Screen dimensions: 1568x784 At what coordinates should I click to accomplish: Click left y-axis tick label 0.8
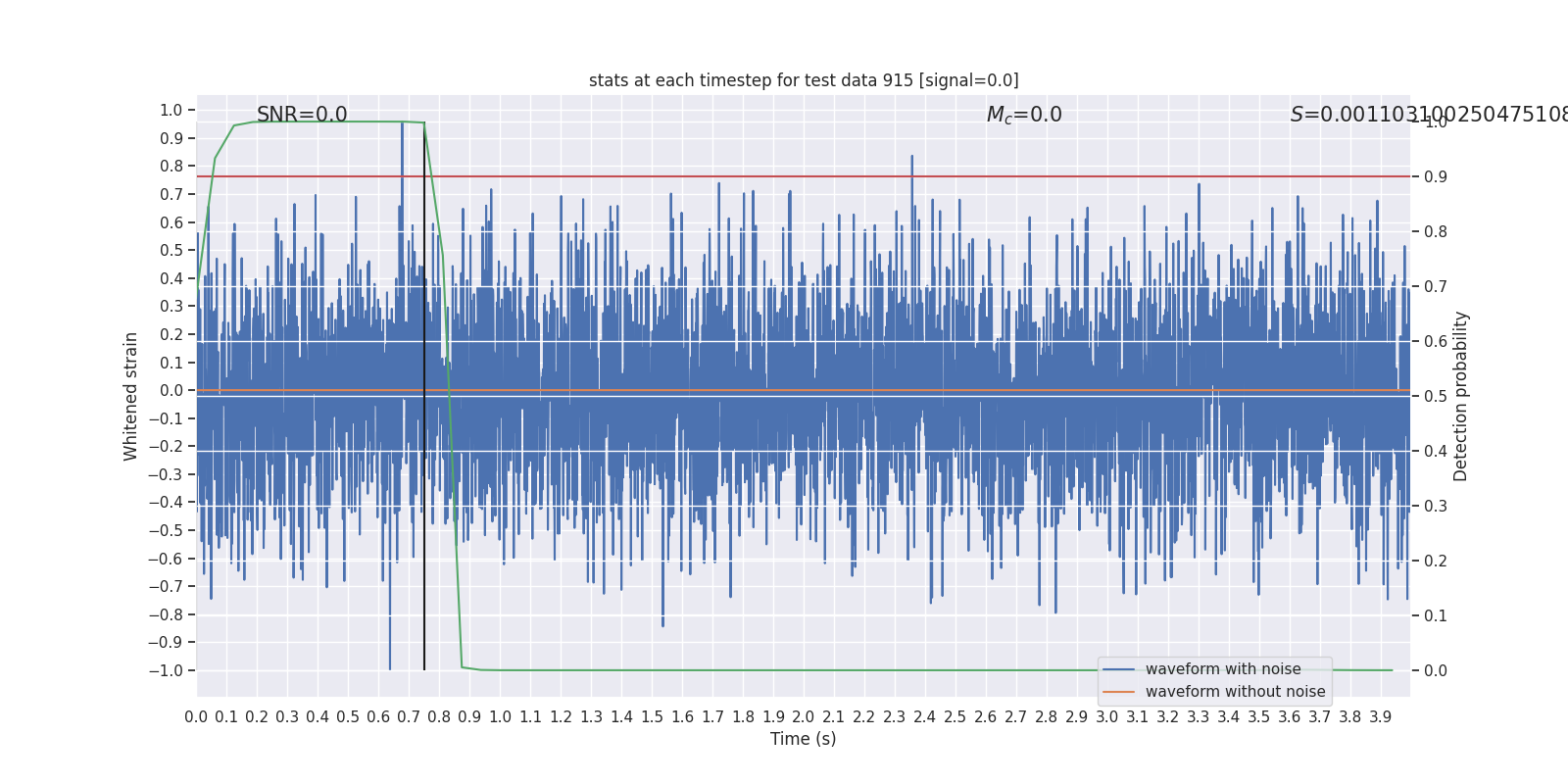(171, 167)
